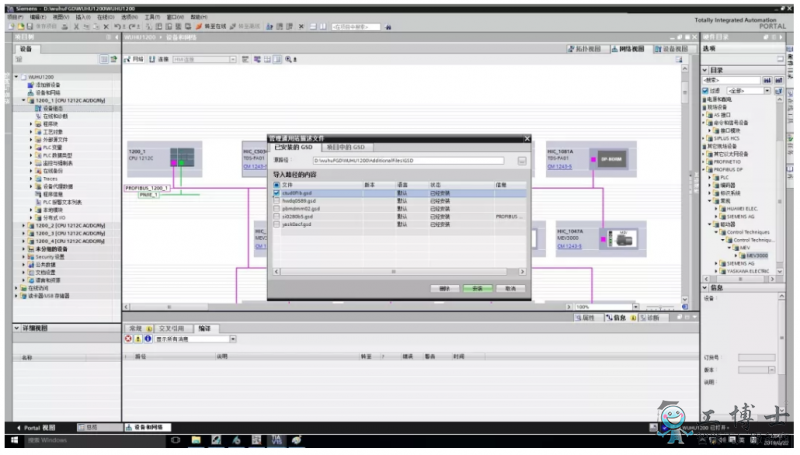
Task: Open the zoom percentage dropdown showing 100%
Action: click(636, 307)
